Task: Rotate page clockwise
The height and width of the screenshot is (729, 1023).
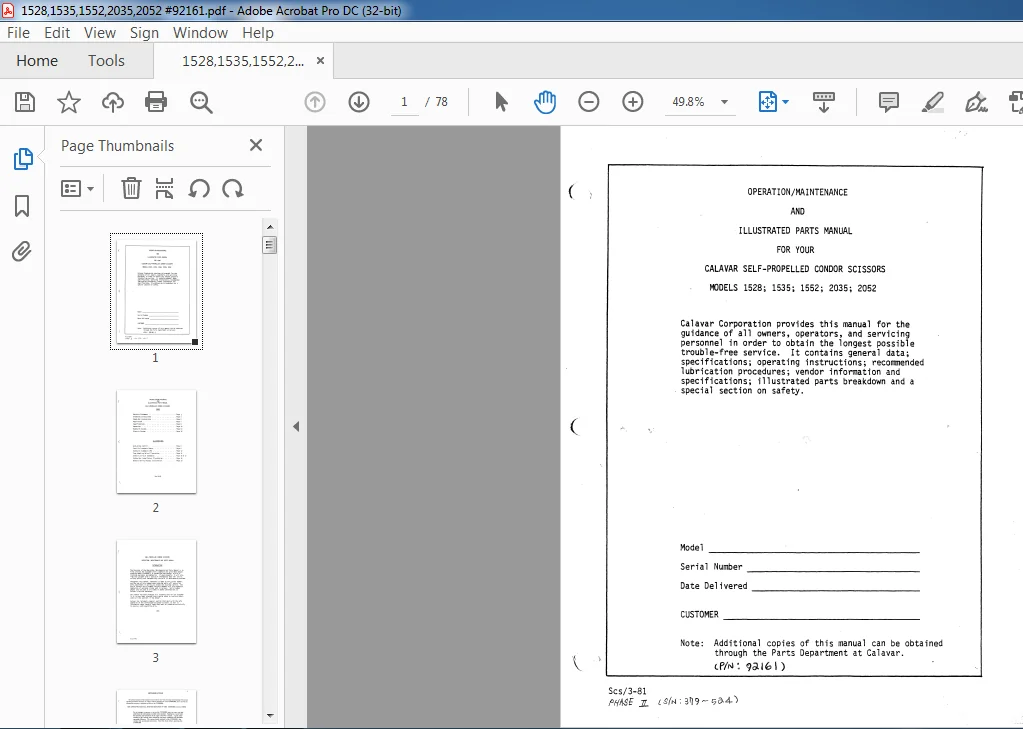Action: (x=233, y=189)
